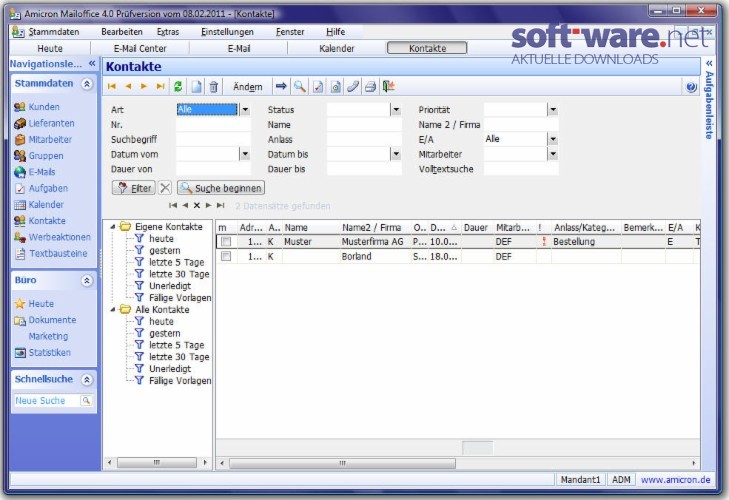Screen dimensions: 729x500
Task: Click the Filter button
Action: [x=134, y=188]
